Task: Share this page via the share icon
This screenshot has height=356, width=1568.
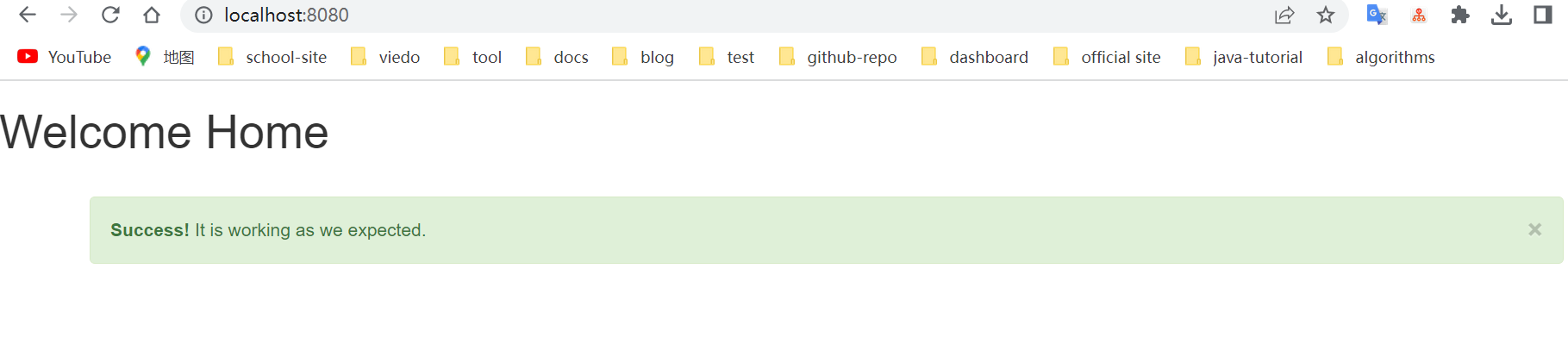Action: (1284, 15)
